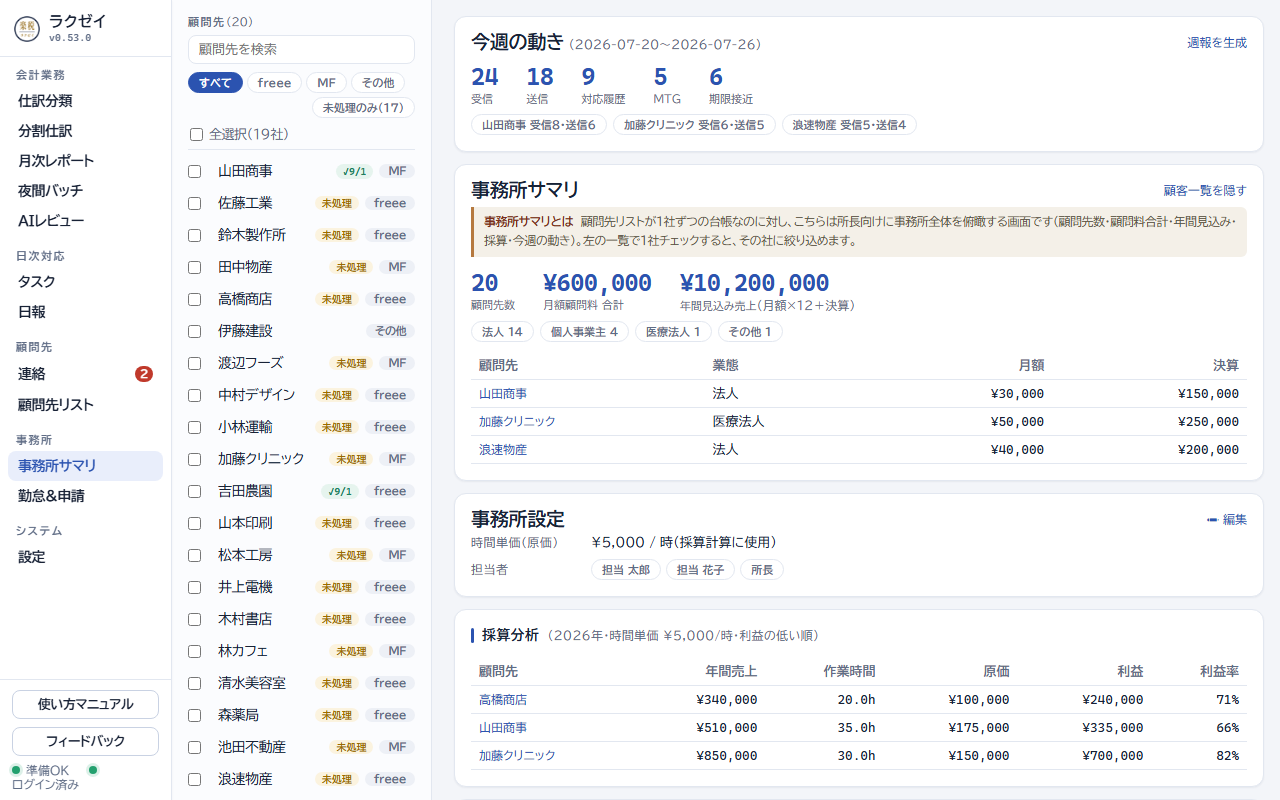Click the 個人事業主 4 chip
Image resolution: width=1280 pixels, height=800 pixels.
pos(584,332)
